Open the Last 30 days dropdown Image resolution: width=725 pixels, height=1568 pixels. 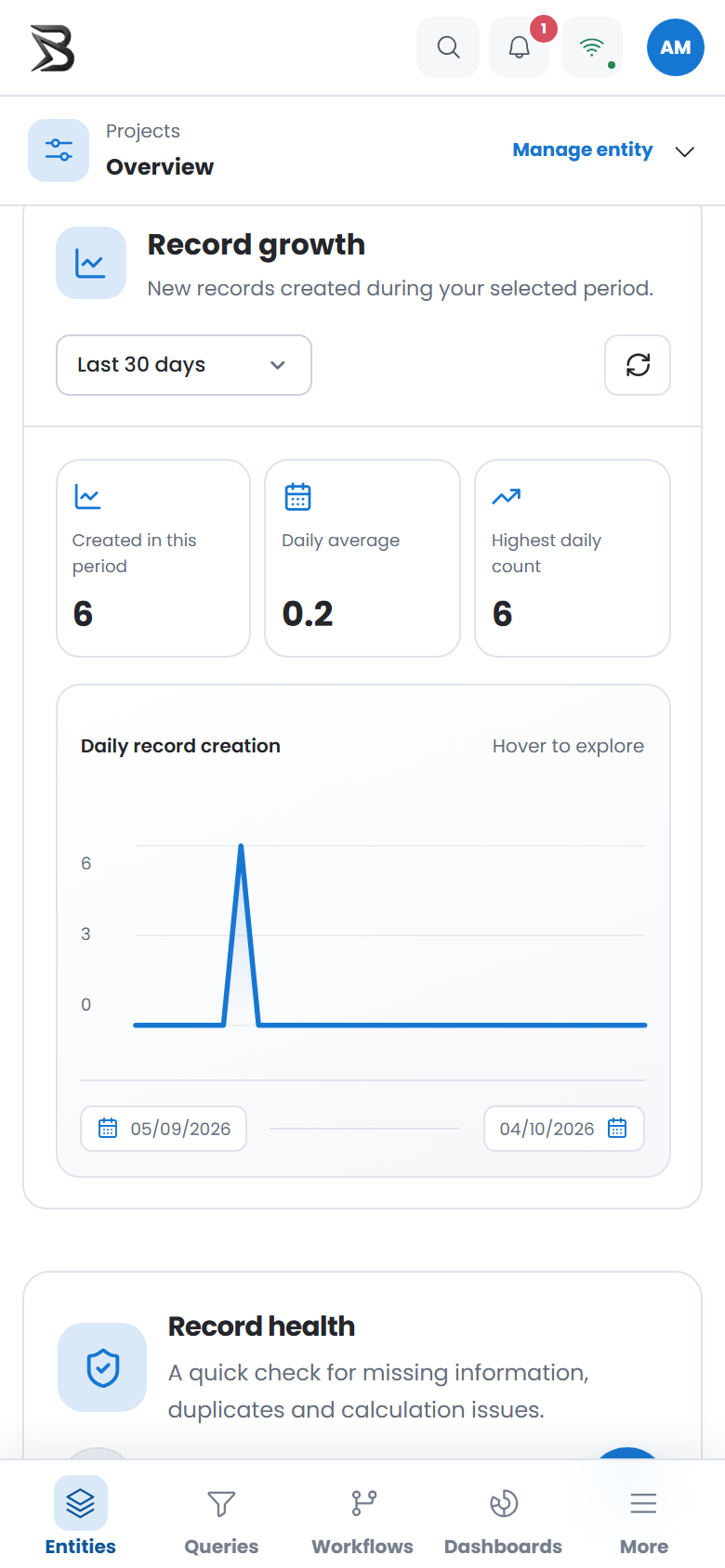click(184, 365)
